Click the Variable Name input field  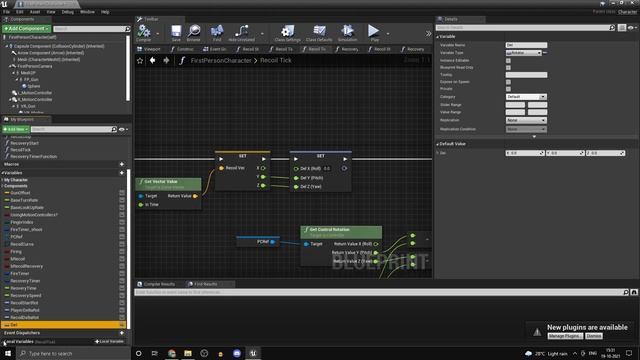(x=526, y=45)
